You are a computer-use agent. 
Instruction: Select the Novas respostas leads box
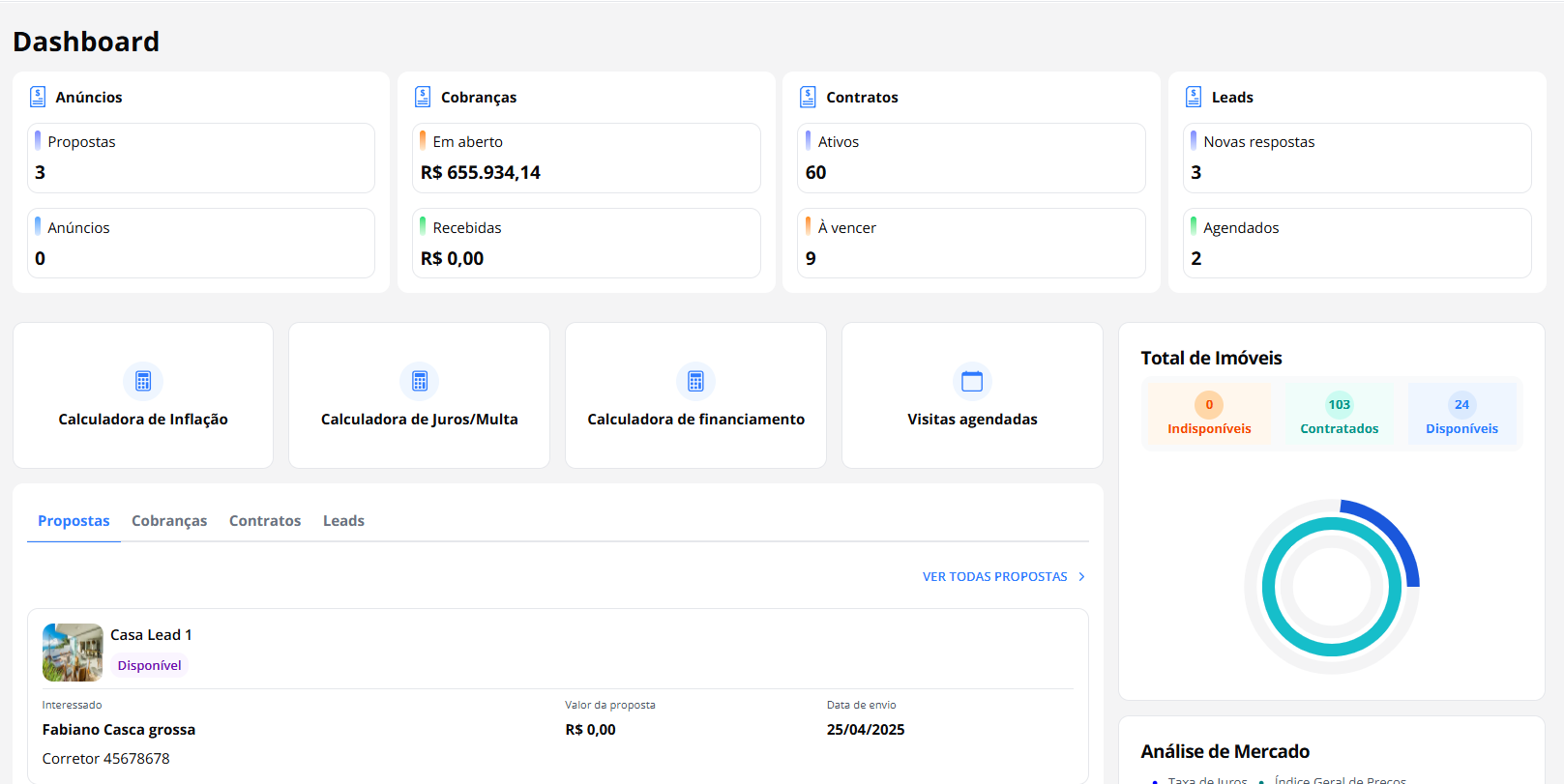[1357, 158]
